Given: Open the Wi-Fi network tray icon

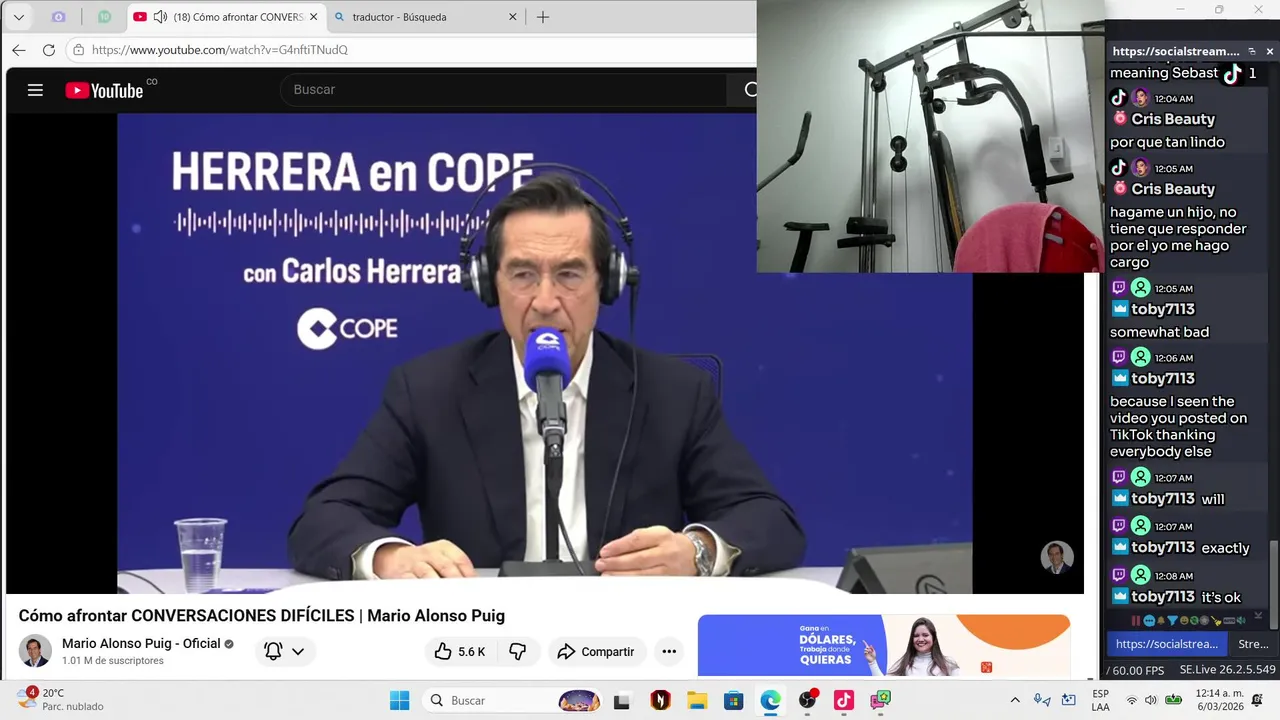Looking at the screenshot, I should pyautogui.click(x=1132, y=700).
